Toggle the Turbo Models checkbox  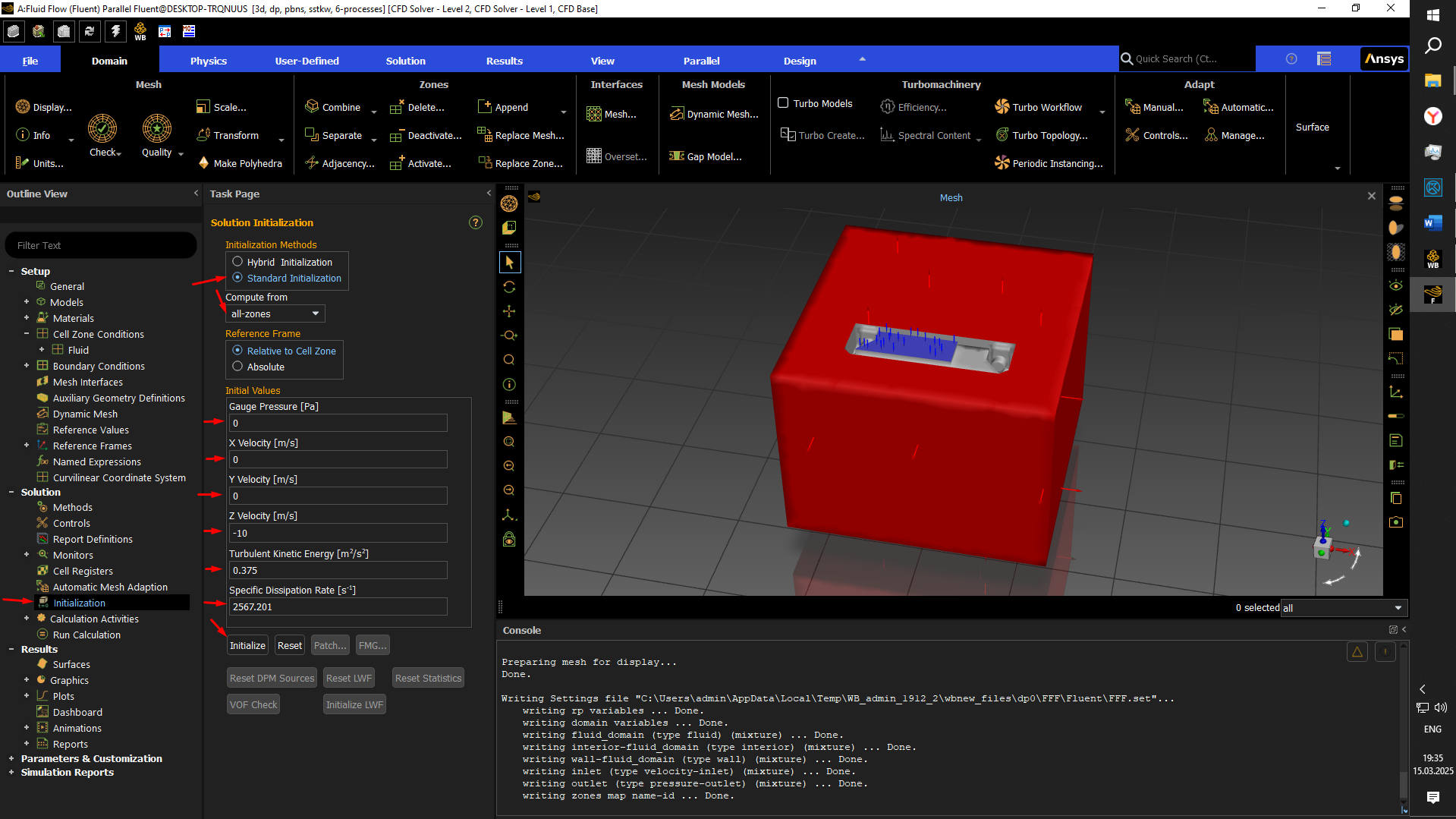point(783,103)
